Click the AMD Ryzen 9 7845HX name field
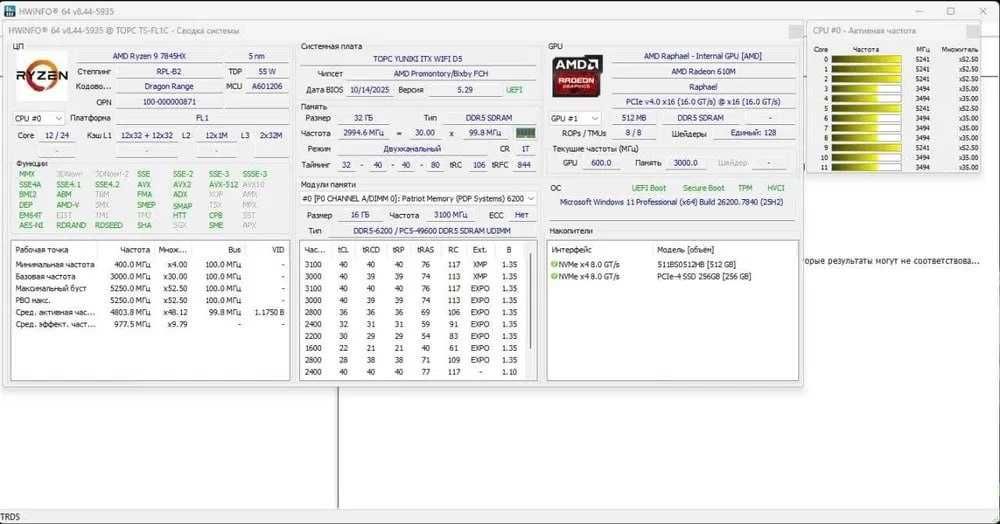Screen dimensions: 1000x524 [149, 56]
